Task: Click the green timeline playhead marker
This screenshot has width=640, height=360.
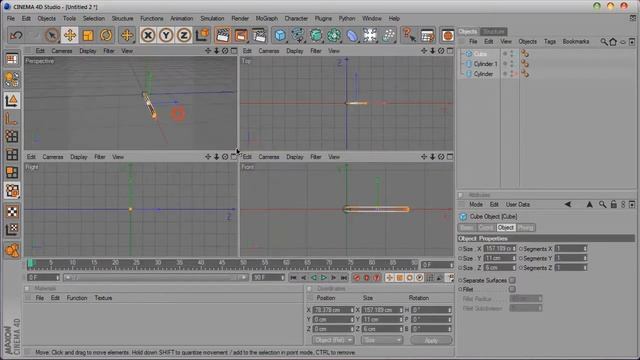Action: coord(30,263)
